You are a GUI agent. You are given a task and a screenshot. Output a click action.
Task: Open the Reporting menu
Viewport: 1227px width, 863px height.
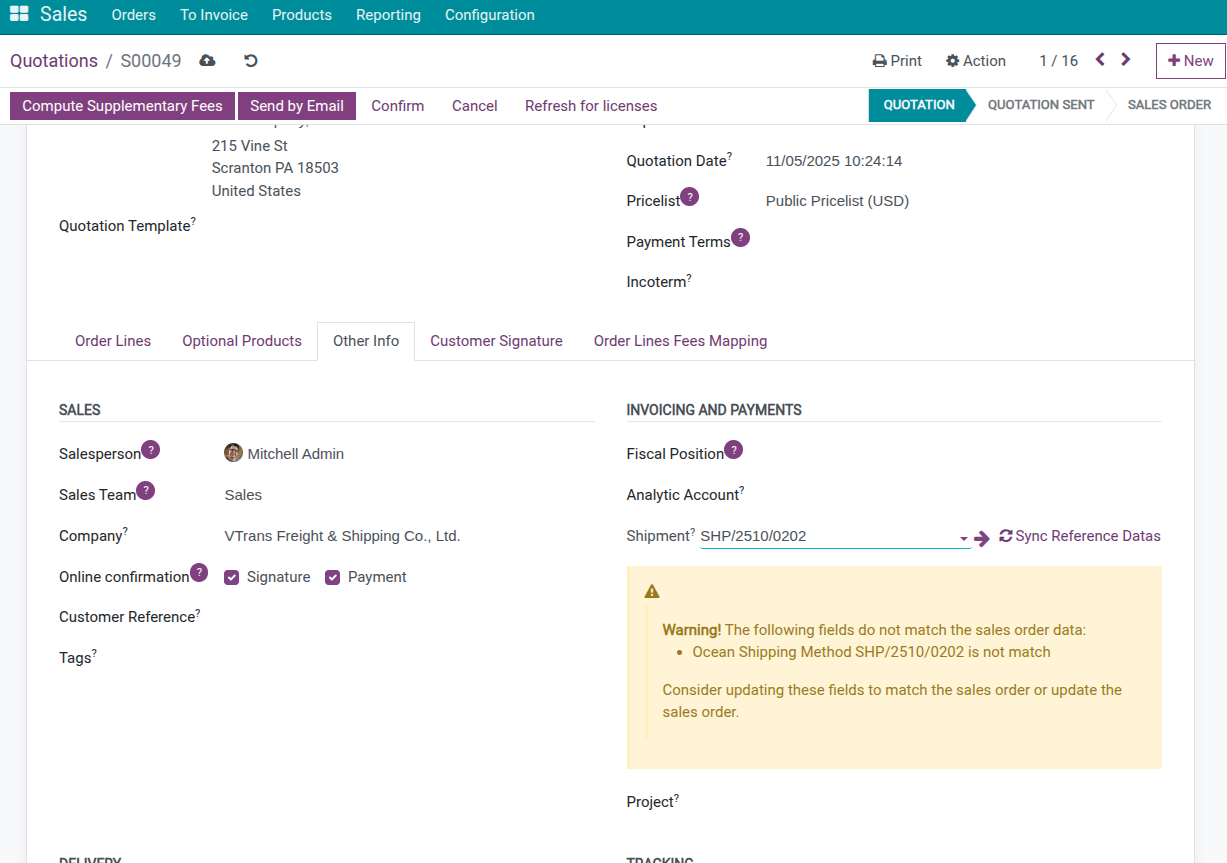click(x=388, y=15)
